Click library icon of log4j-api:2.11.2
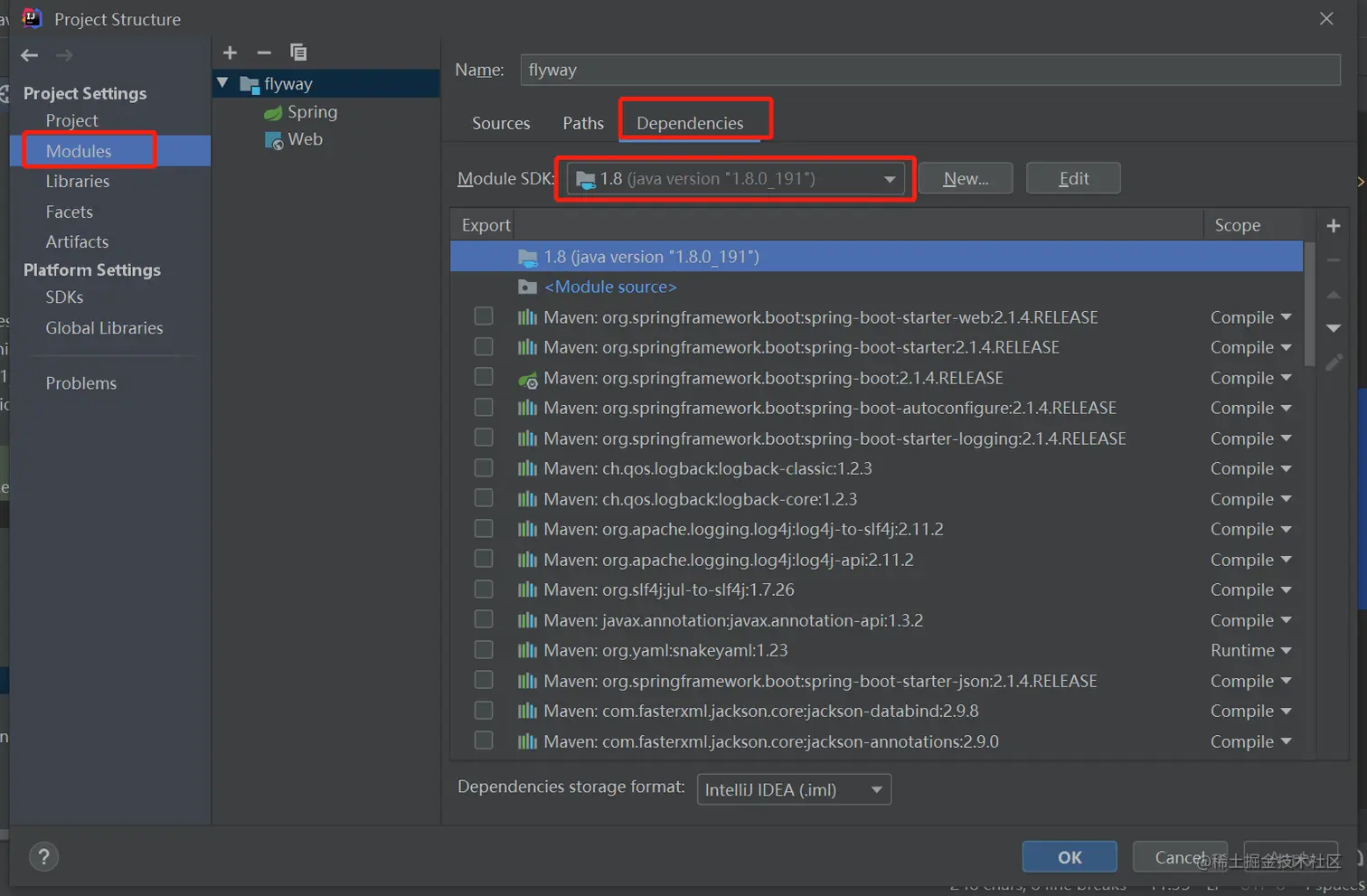1367x896 pixels. coord(527,560)
